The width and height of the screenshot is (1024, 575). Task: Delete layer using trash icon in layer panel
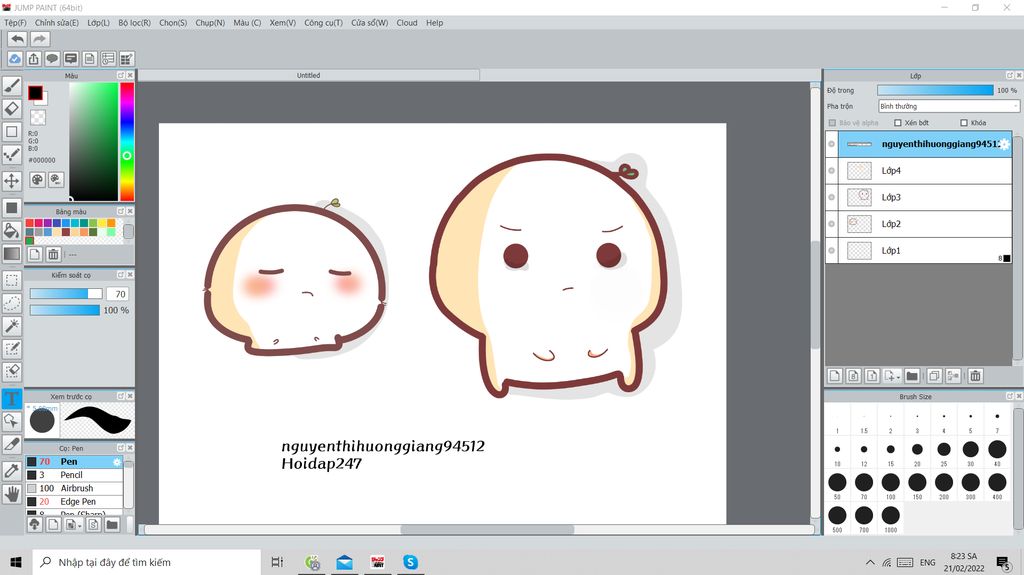976,376
